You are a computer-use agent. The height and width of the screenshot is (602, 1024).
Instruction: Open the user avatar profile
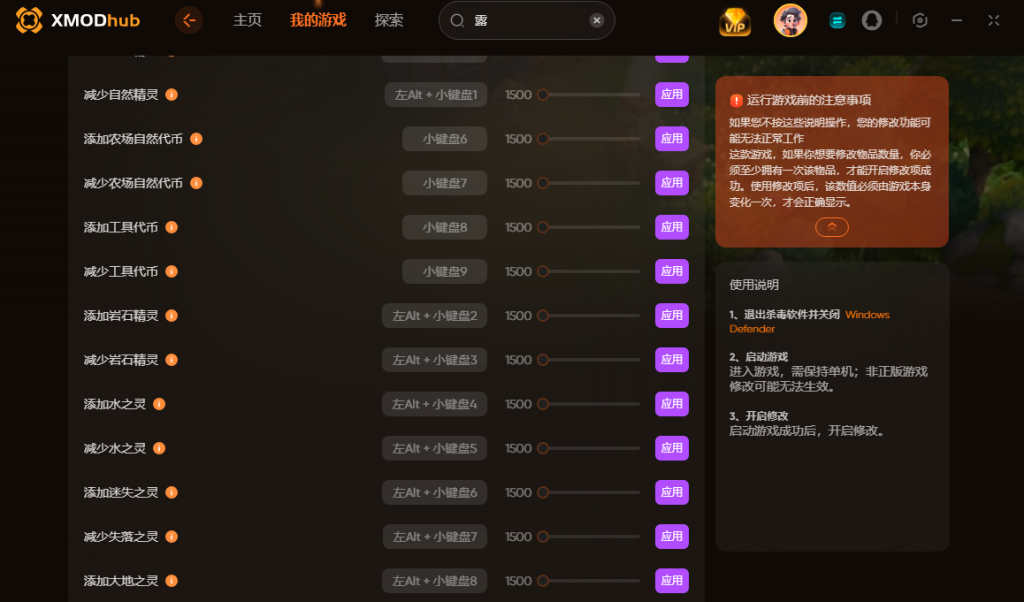click(790, 20)
